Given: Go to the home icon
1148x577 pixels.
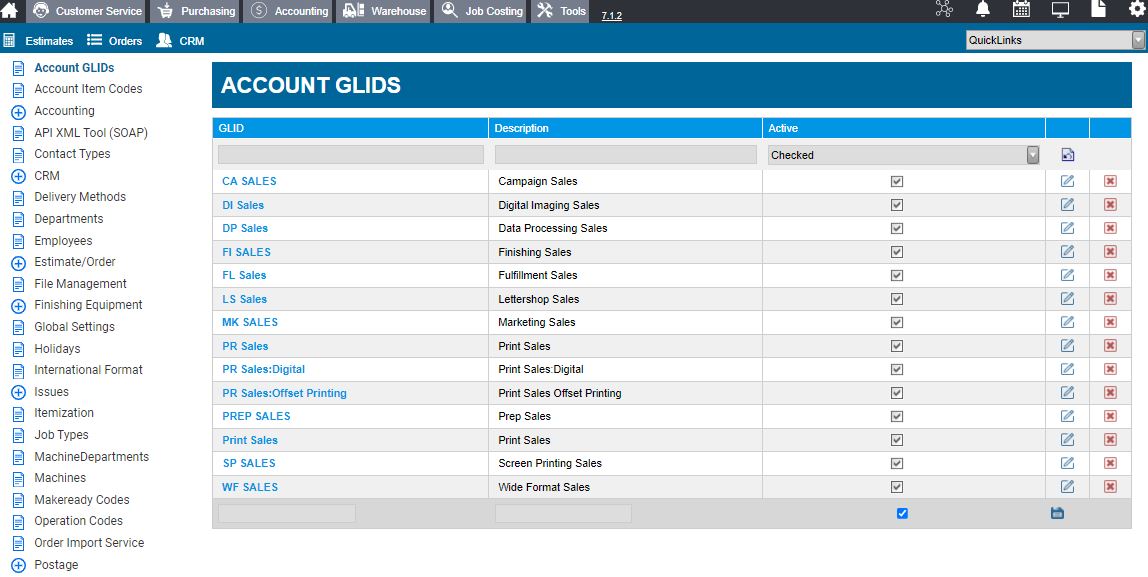Looking at the screenshot, I should (x=10, y=10).
